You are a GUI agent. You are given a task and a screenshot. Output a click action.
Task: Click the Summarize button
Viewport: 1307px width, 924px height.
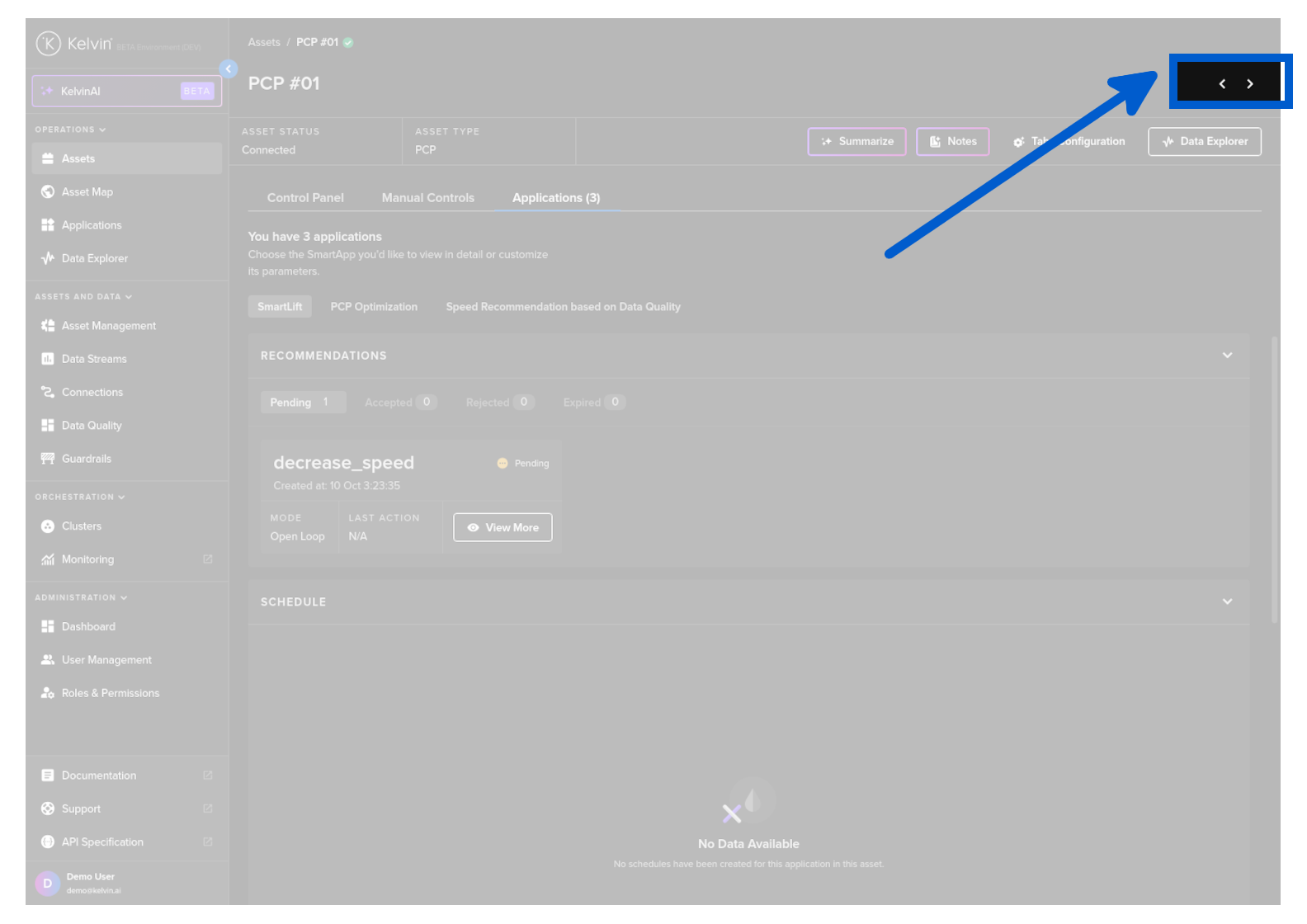click(856, 142)
